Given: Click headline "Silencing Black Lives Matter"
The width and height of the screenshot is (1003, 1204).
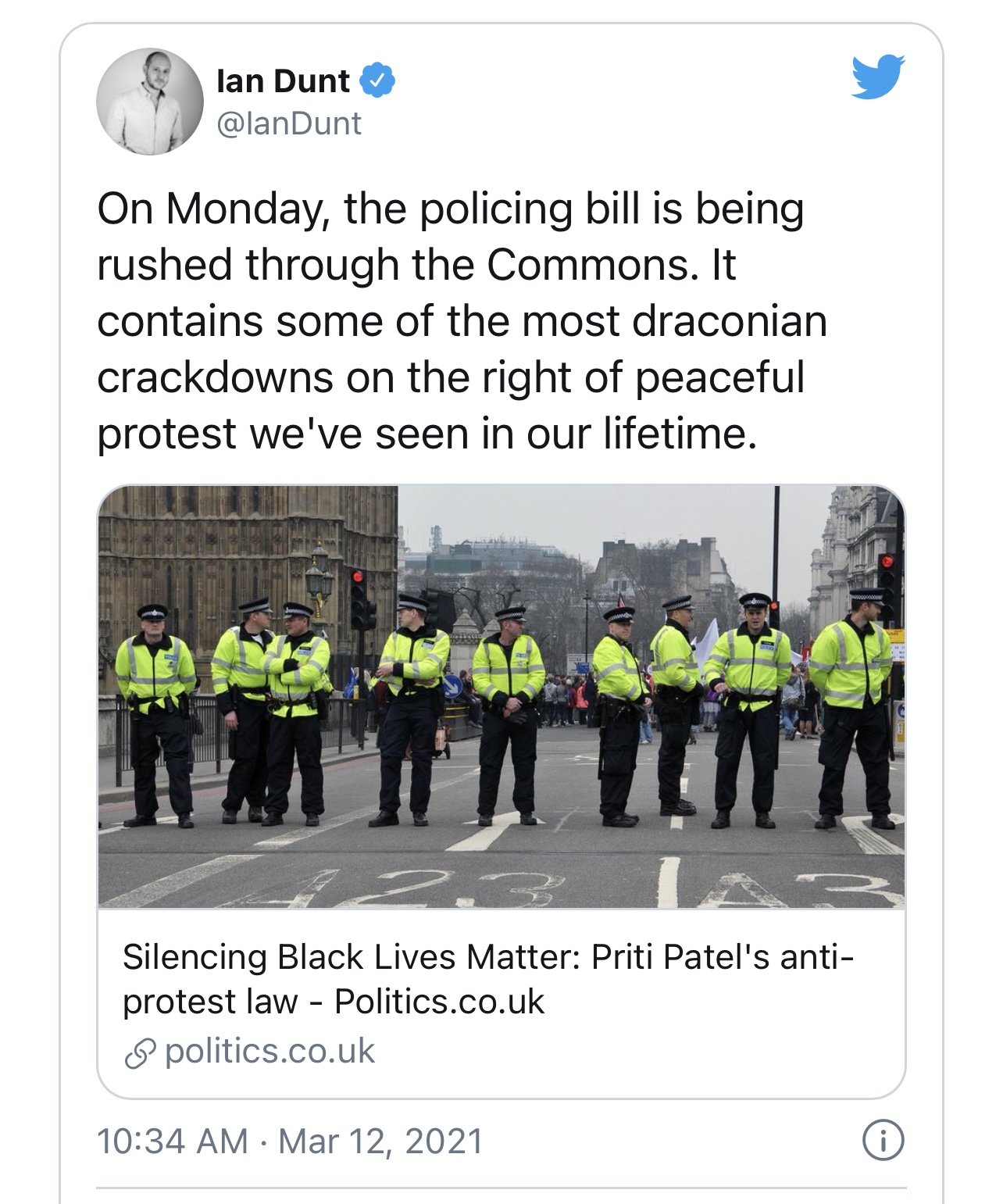Looking at the screenshot, I should (352, 957).
